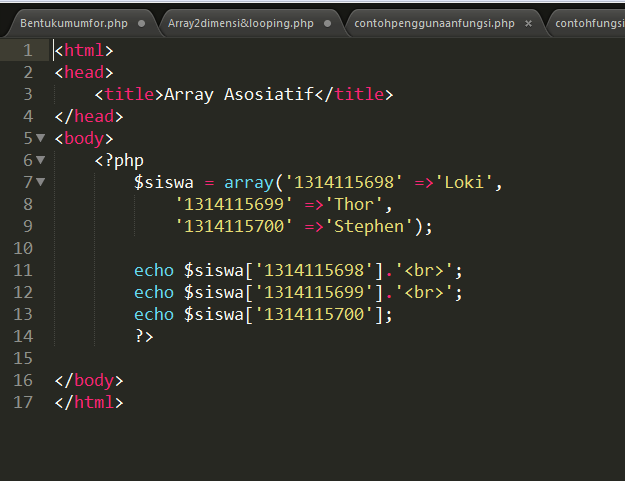
Task: Click the $siswa variable on line 7
Action: click(x=163, y=183)
